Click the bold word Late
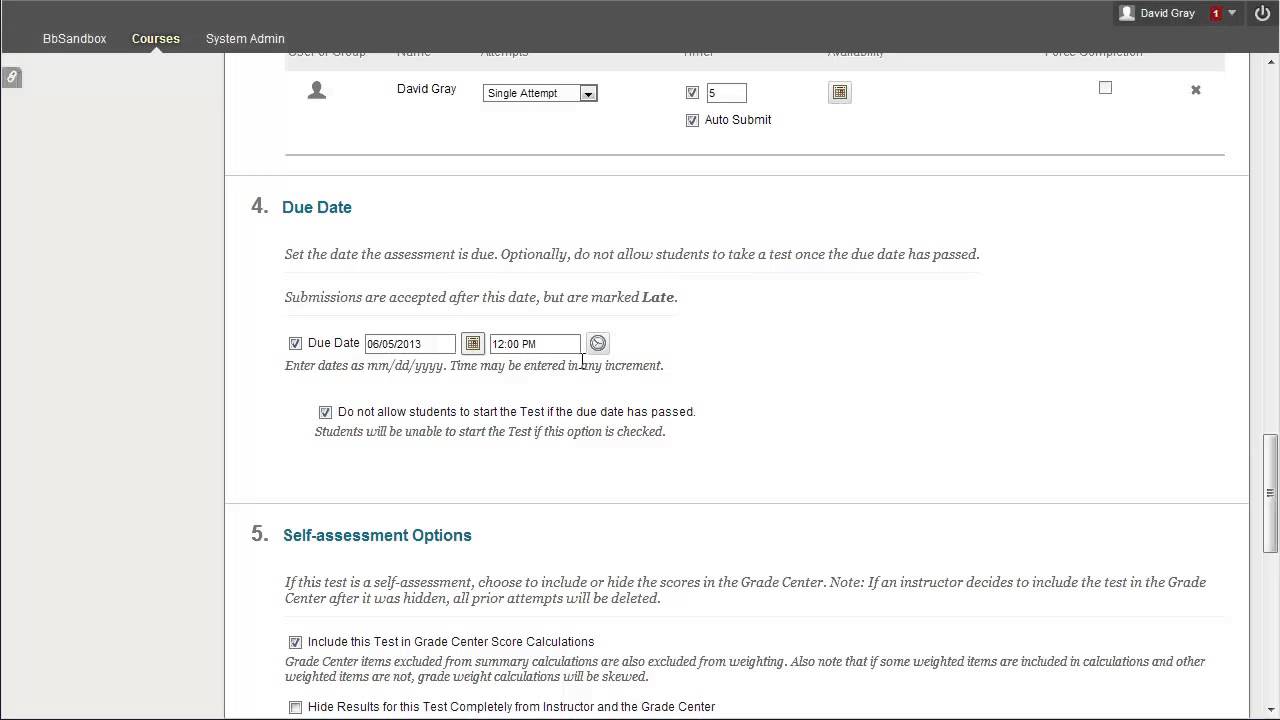 pyautogui.click(x=658, y=297)
